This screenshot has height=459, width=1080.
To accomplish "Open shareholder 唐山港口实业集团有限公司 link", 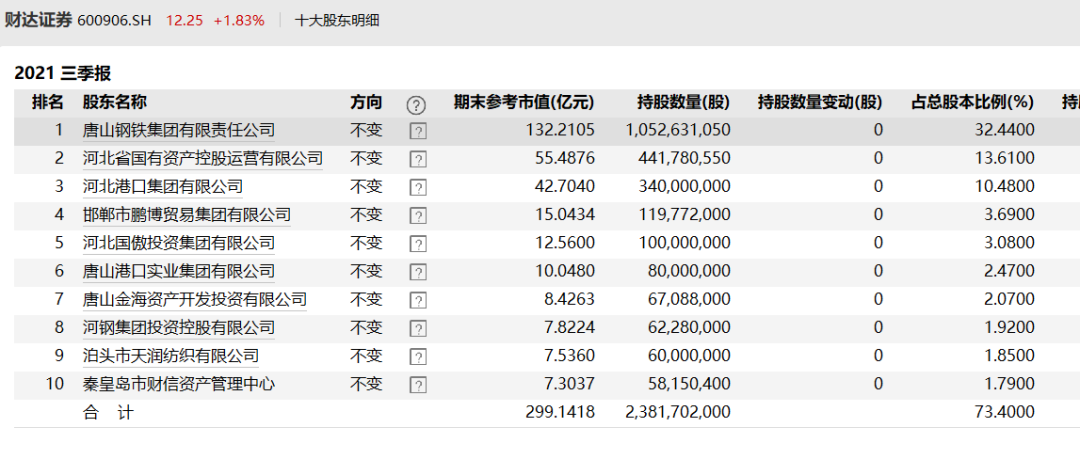I will [x=178, y=271].
